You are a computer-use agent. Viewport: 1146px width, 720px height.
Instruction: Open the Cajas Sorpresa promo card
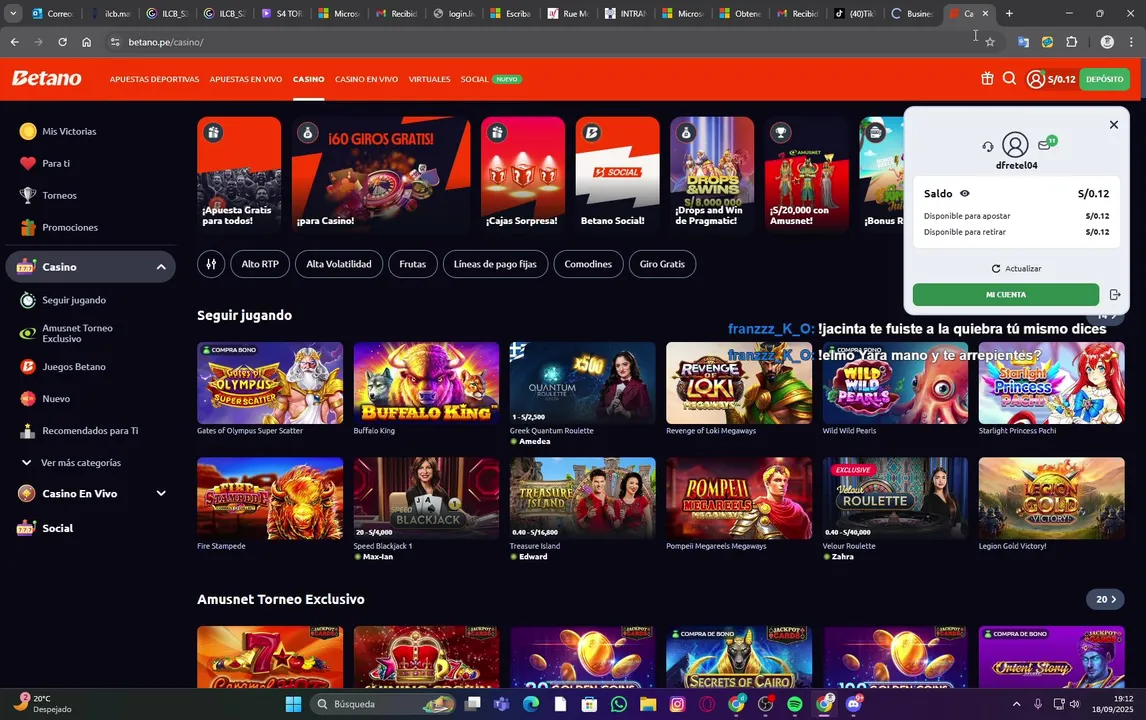[523, 174]
